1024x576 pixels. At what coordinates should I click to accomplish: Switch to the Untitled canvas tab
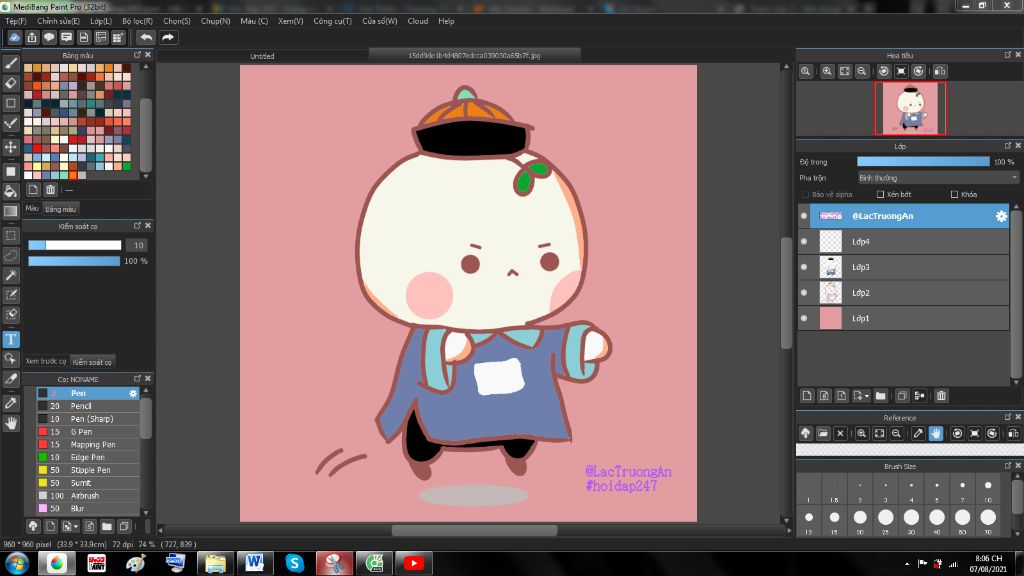(x=263, y=56)
